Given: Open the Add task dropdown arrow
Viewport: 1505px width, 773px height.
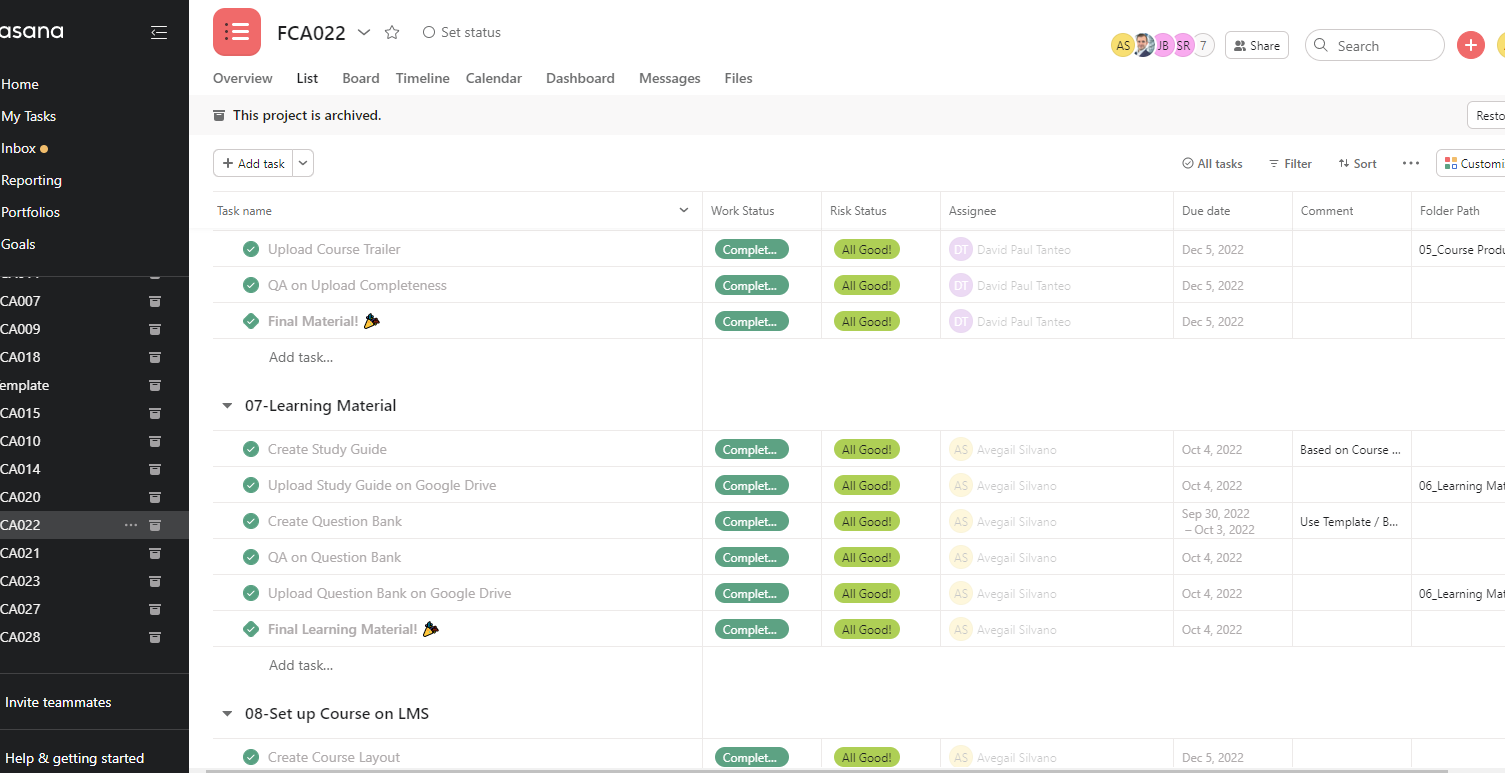Looking at the screenshot, I should [x=303, y=163].
